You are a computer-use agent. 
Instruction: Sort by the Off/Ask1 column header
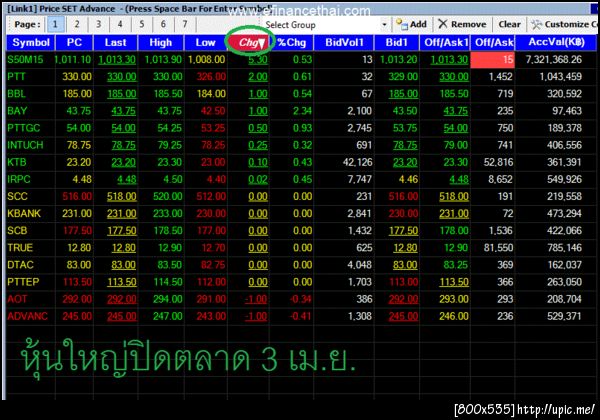(445, 42)
